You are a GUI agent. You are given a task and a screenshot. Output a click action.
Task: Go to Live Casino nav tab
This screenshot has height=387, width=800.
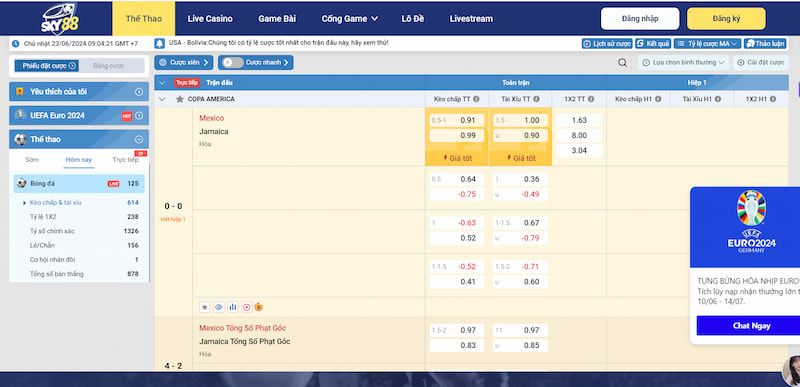[x=210, y=19]
